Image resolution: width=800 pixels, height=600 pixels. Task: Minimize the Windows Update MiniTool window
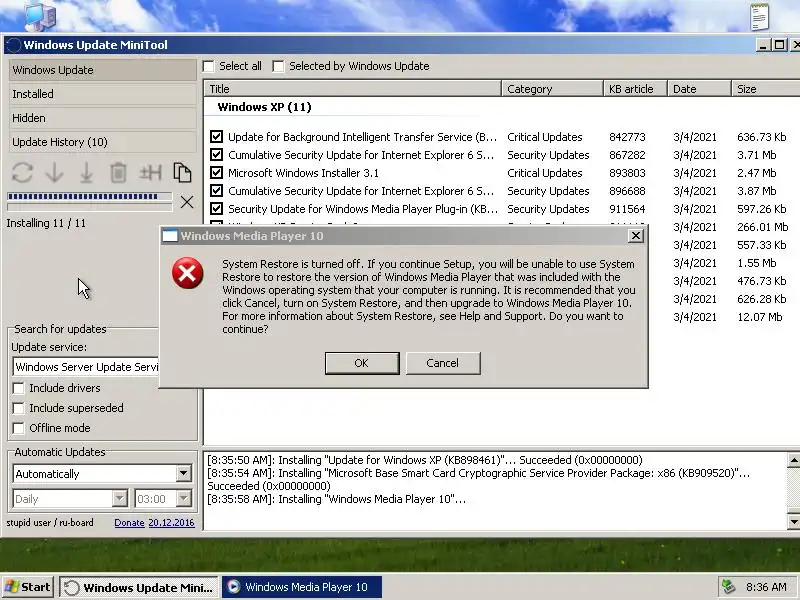pos(763,45)
